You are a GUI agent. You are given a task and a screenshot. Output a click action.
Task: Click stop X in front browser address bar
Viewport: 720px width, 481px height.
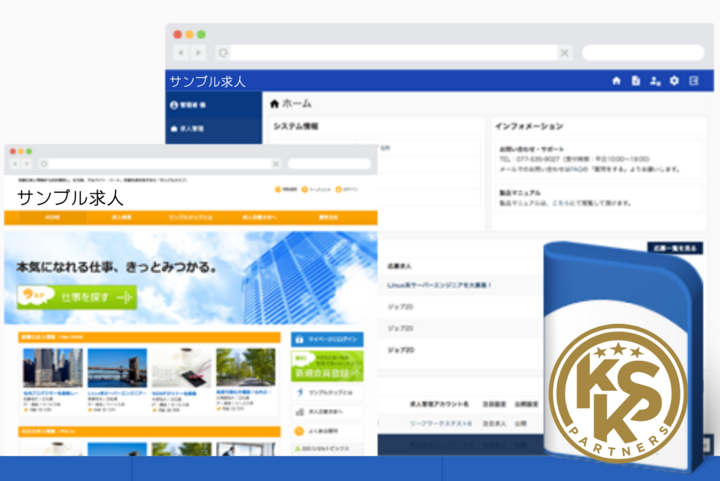(x=276, y=164)
